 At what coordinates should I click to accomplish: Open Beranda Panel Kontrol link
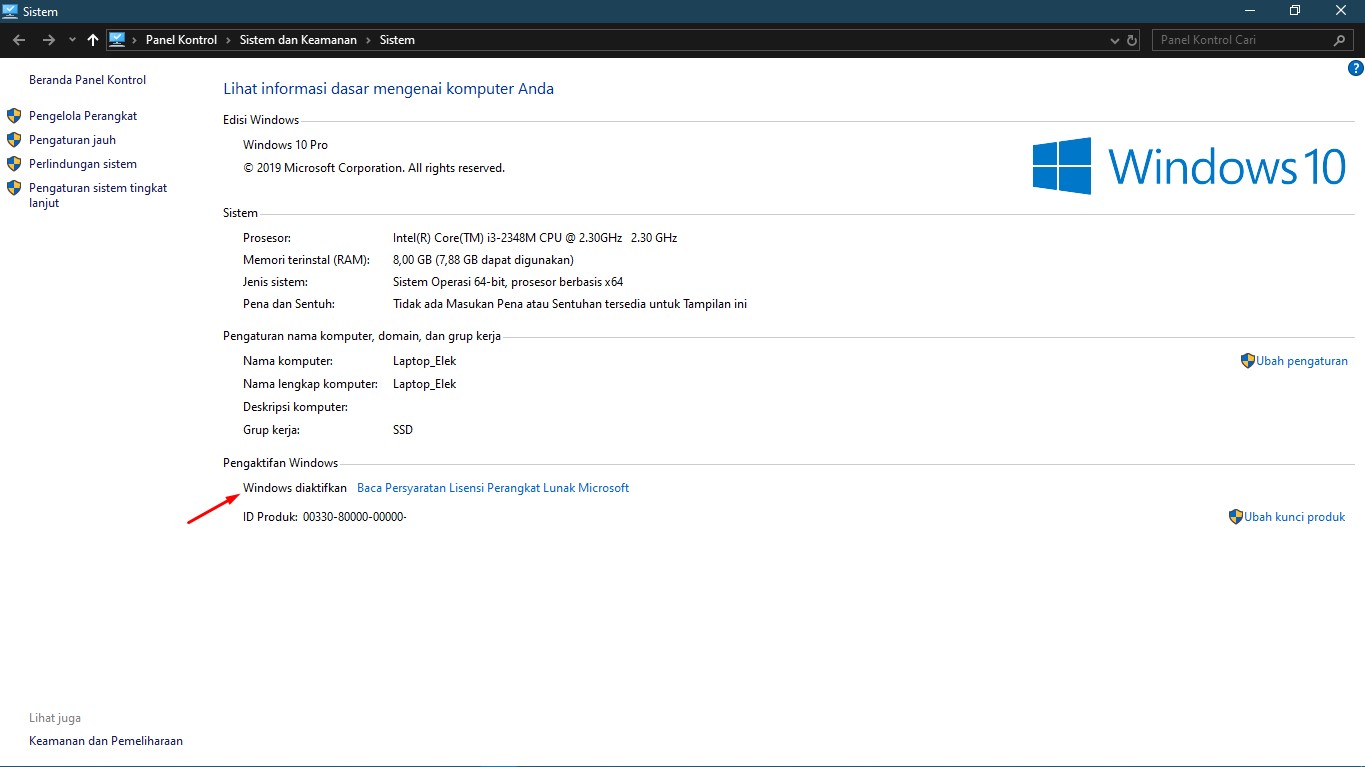pyautogui.click(x=87, y=80)
